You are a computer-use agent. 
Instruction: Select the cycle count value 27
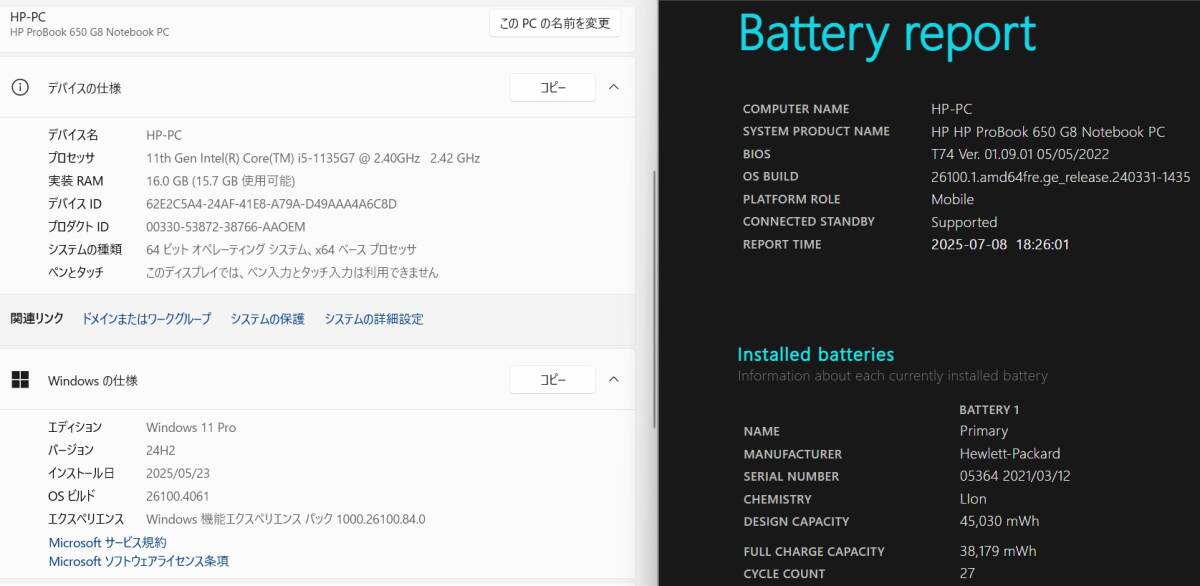coord(968,574)
